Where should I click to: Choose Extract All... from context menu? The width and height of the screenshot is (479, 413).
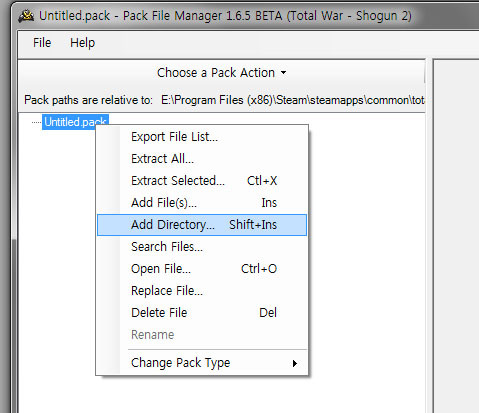[x=202, y=159]
